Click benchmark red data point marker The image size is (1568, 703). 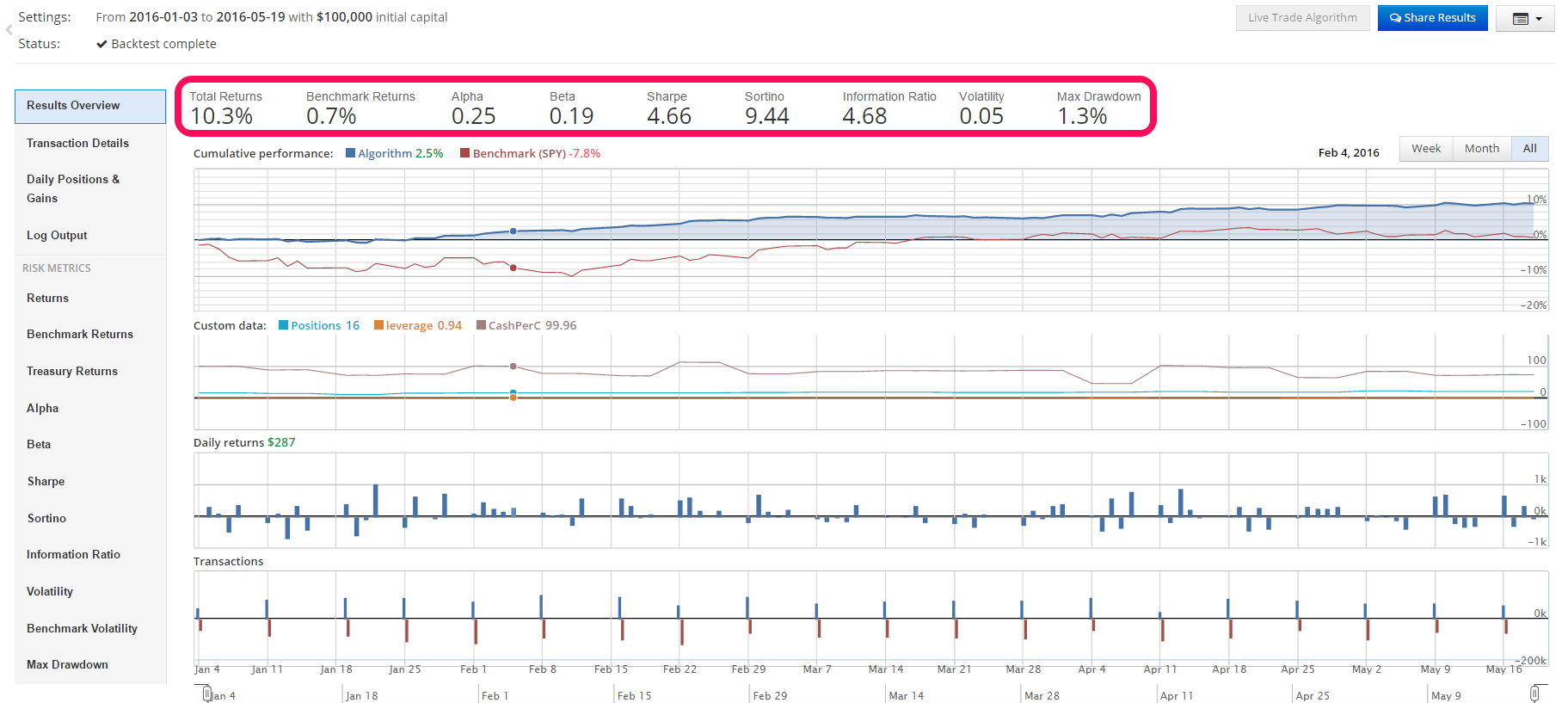pos(513,268)
